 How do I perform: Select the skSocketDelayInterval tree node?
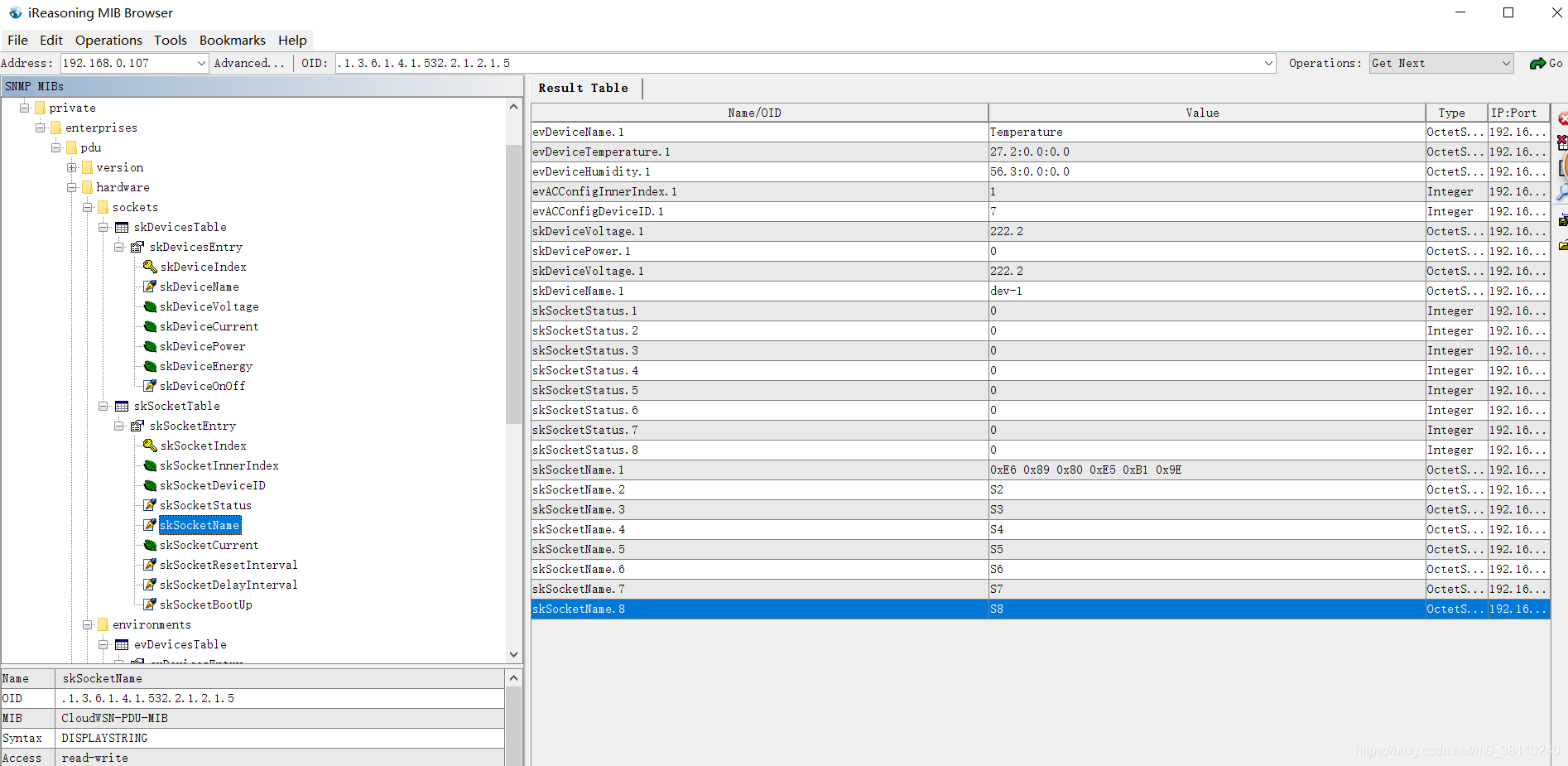228,585
